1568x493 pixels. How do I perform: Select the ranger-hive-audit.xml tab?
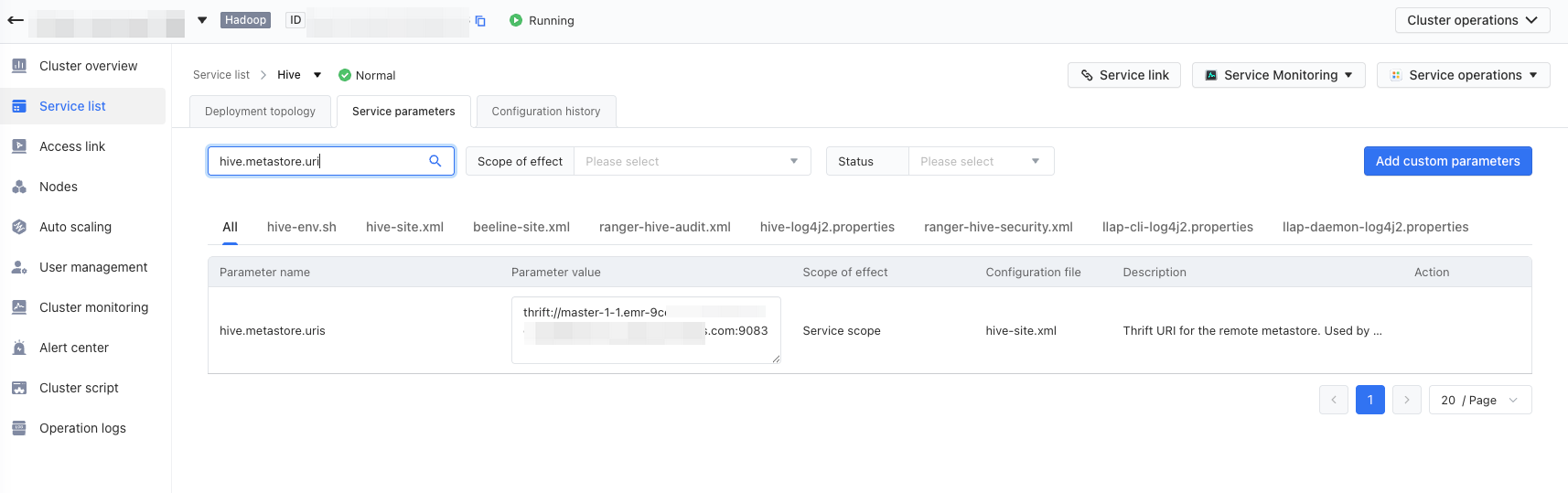coord(665,227)
